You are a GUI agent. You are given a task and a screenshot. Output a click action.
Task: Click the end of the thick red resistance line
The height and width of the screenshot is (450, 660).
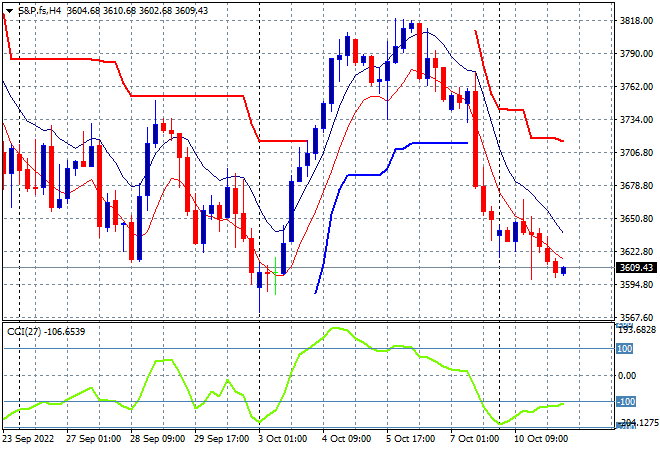[562, 141]
